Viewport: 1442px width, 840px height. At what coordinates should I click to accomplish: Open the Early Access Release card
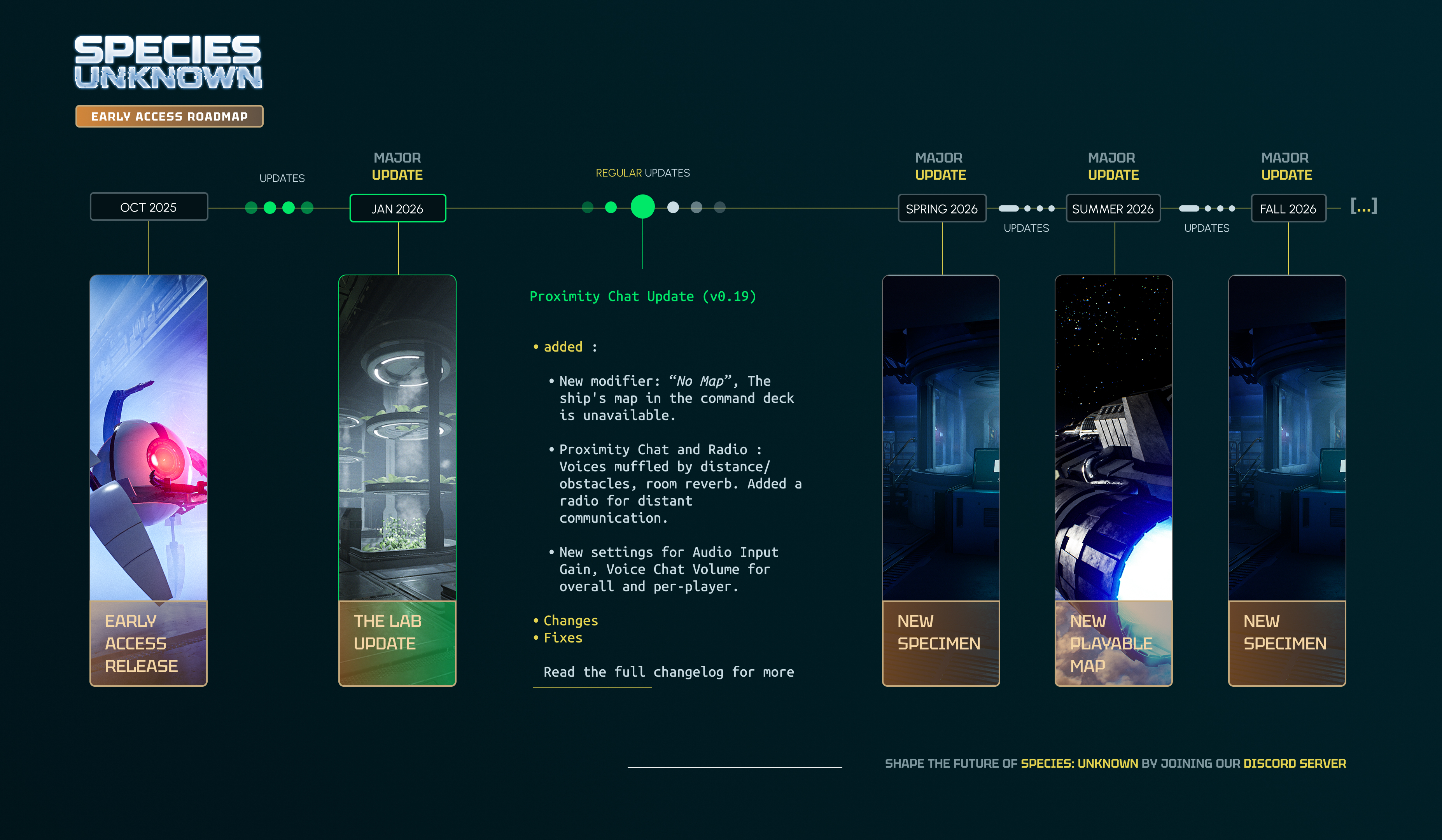coord(148,480)
